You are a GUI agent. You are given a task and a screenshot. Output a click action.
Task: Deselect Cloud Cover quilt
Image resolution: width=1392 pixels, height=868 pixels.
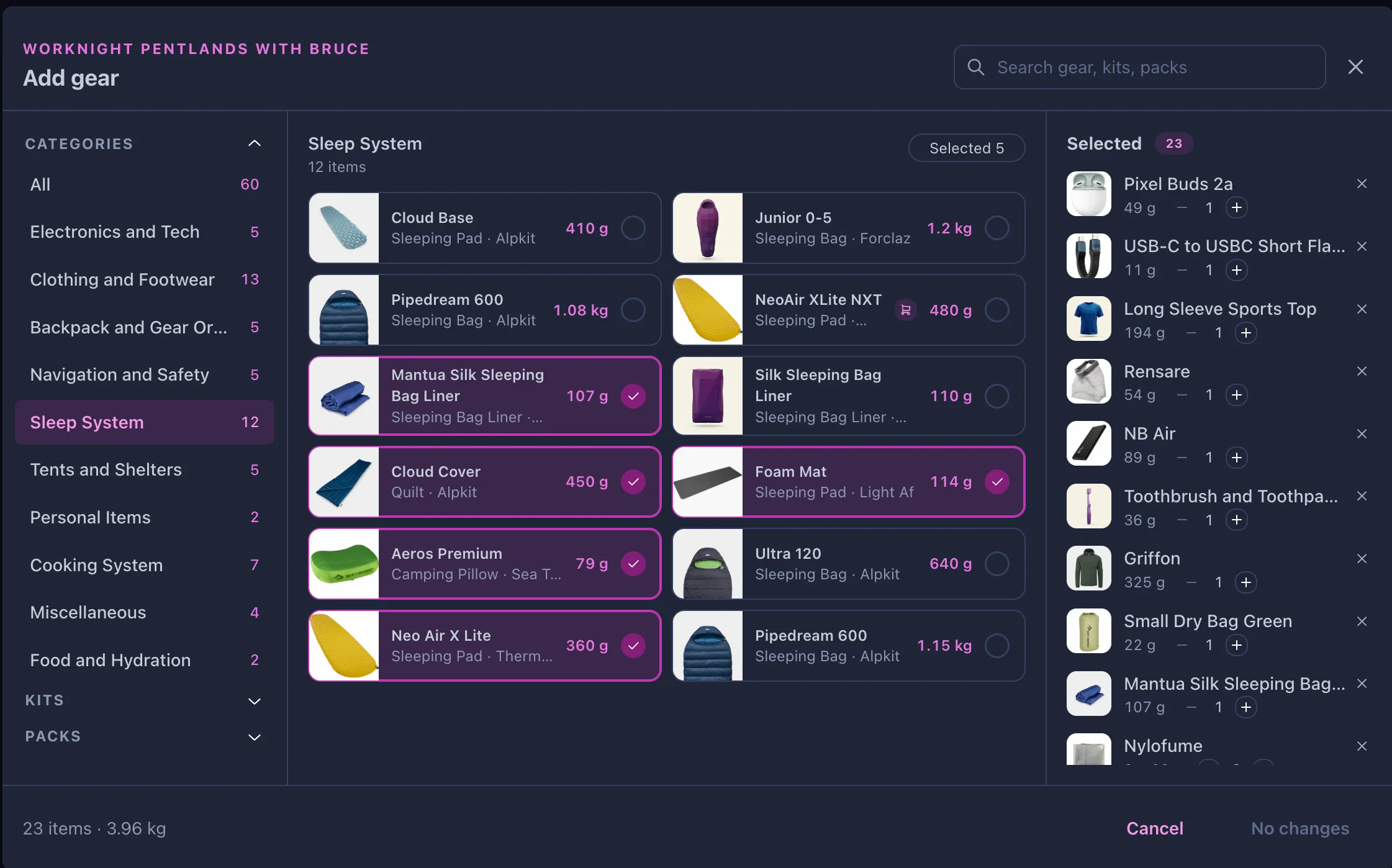coord(633,482)
